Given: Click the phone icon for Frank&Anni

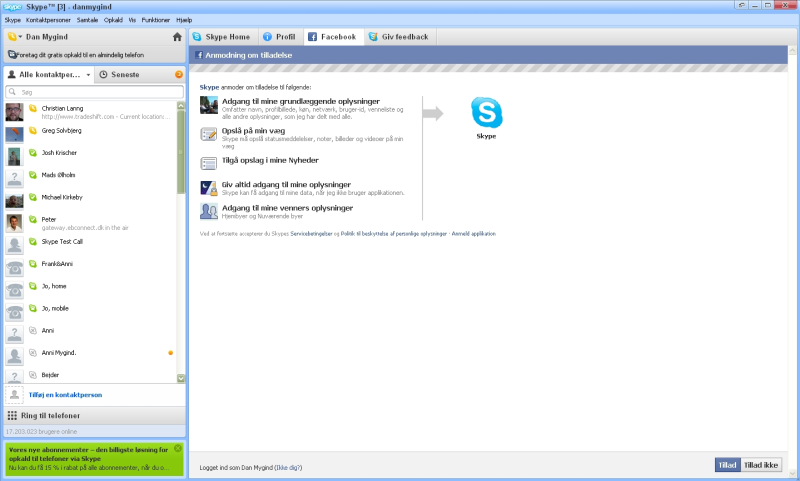Looking at the screenshot, I should 14,267.
